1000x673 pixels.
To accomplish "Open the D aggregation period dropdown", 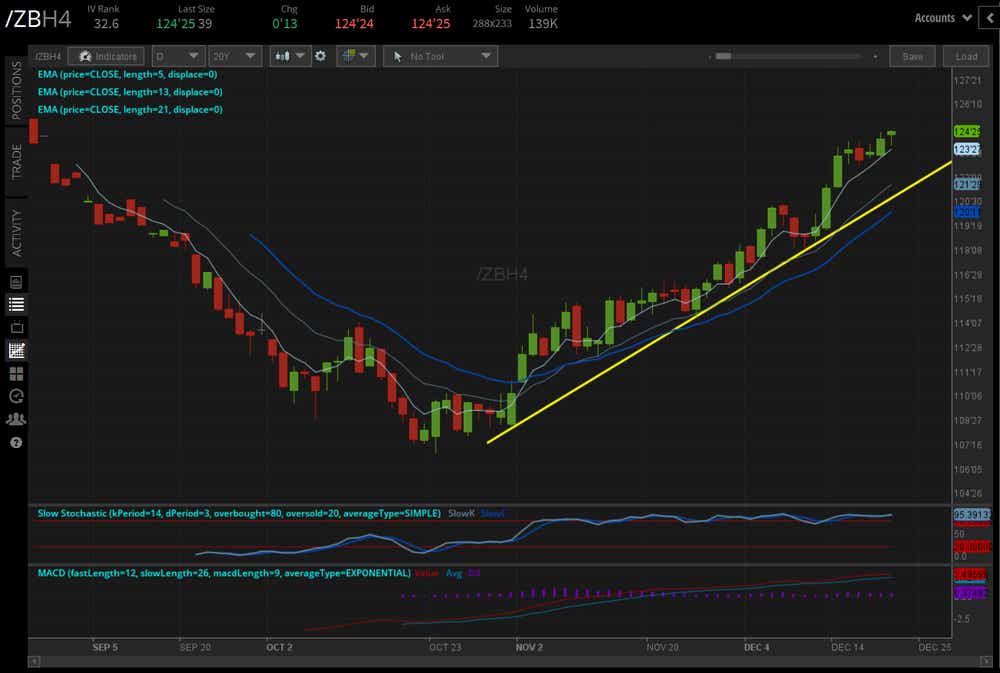I will 178,56.
